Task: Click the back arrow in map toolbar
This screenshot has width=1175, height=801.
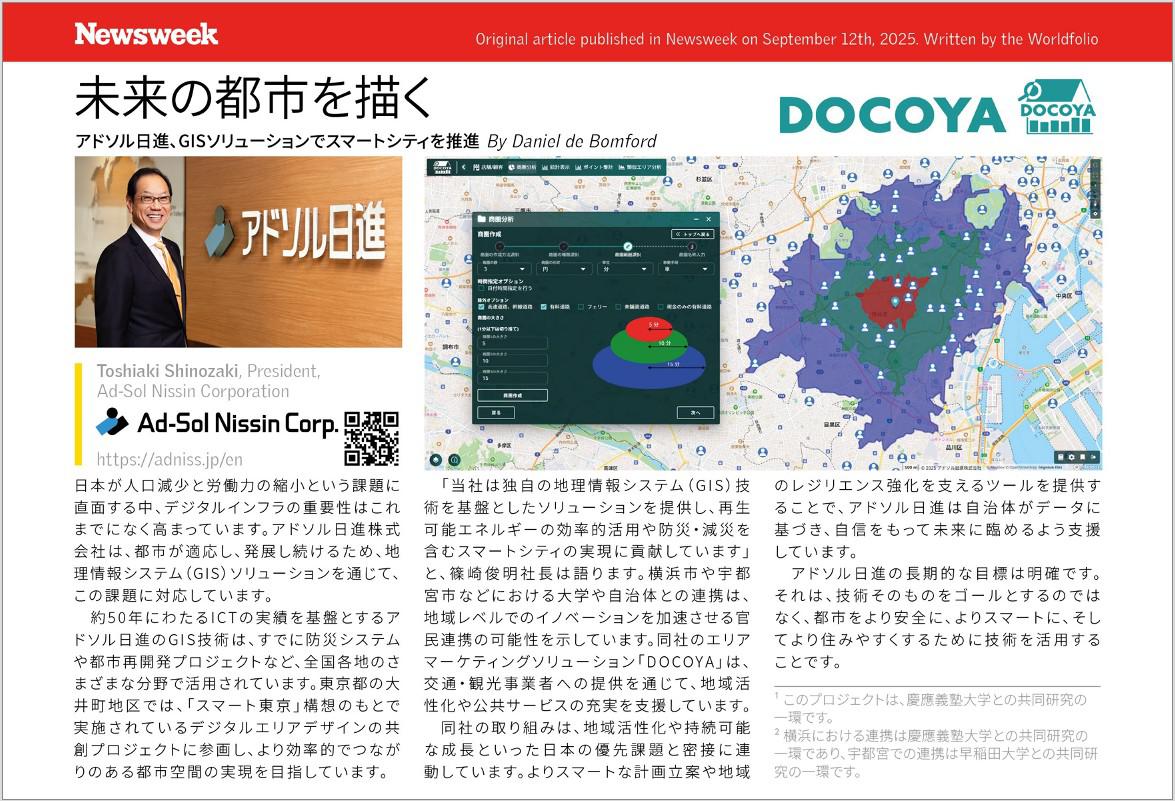Action: (463, 167)
